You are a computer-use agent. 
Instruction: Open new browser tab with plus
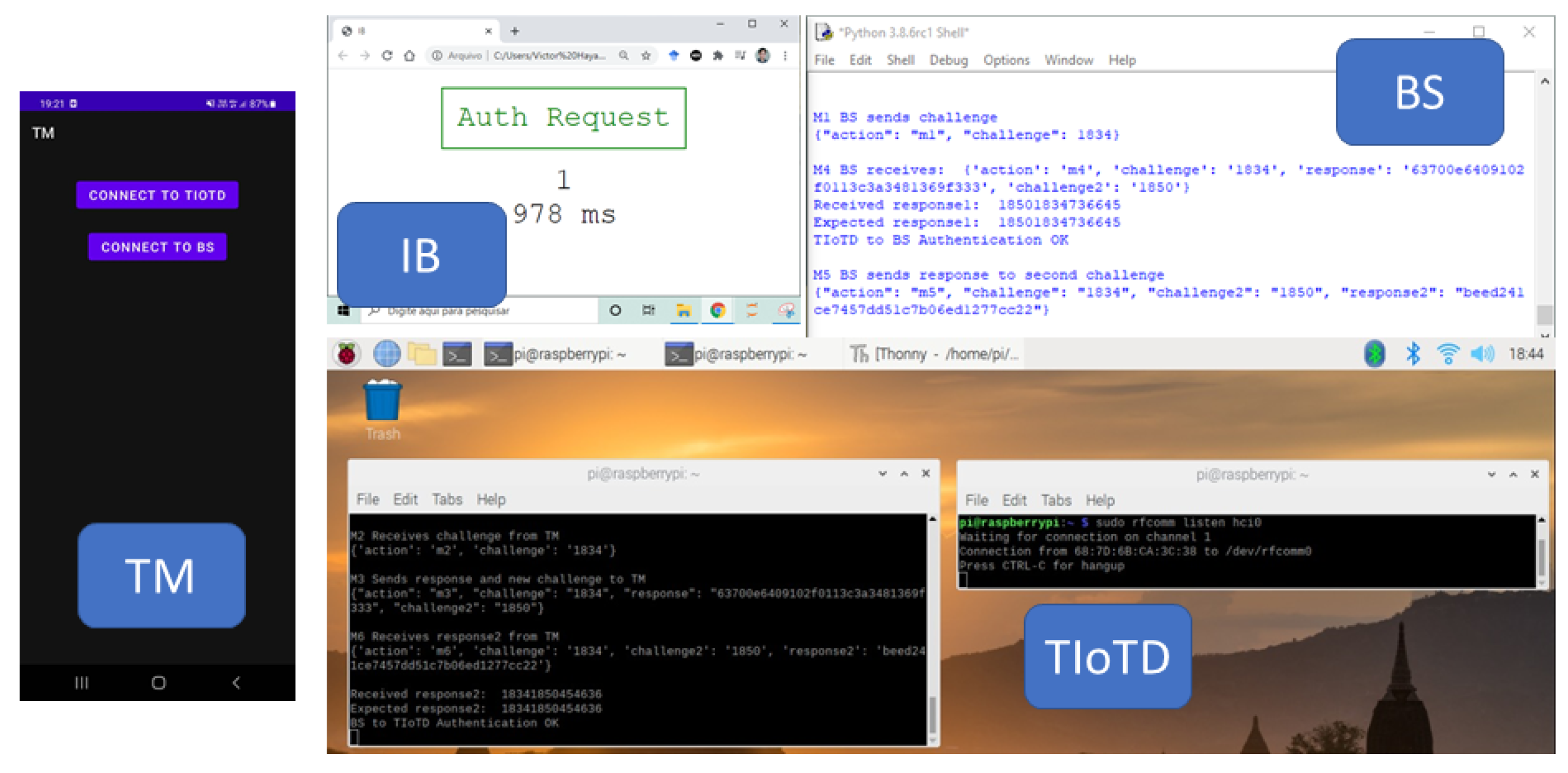pyautogui.click(x=514, y=31)
